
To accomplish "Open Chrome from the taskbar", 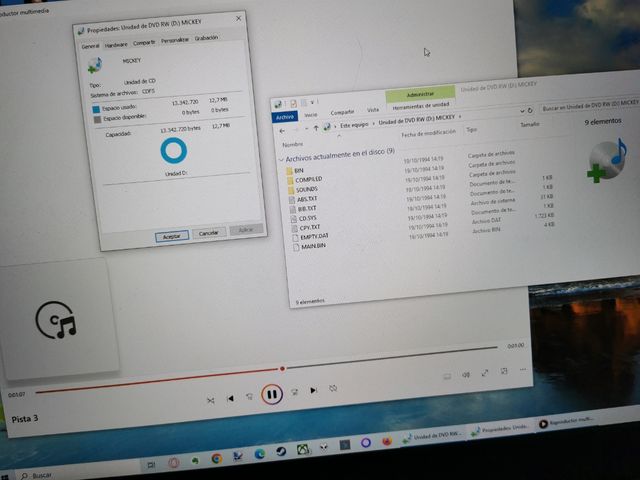I will (217, 458).
